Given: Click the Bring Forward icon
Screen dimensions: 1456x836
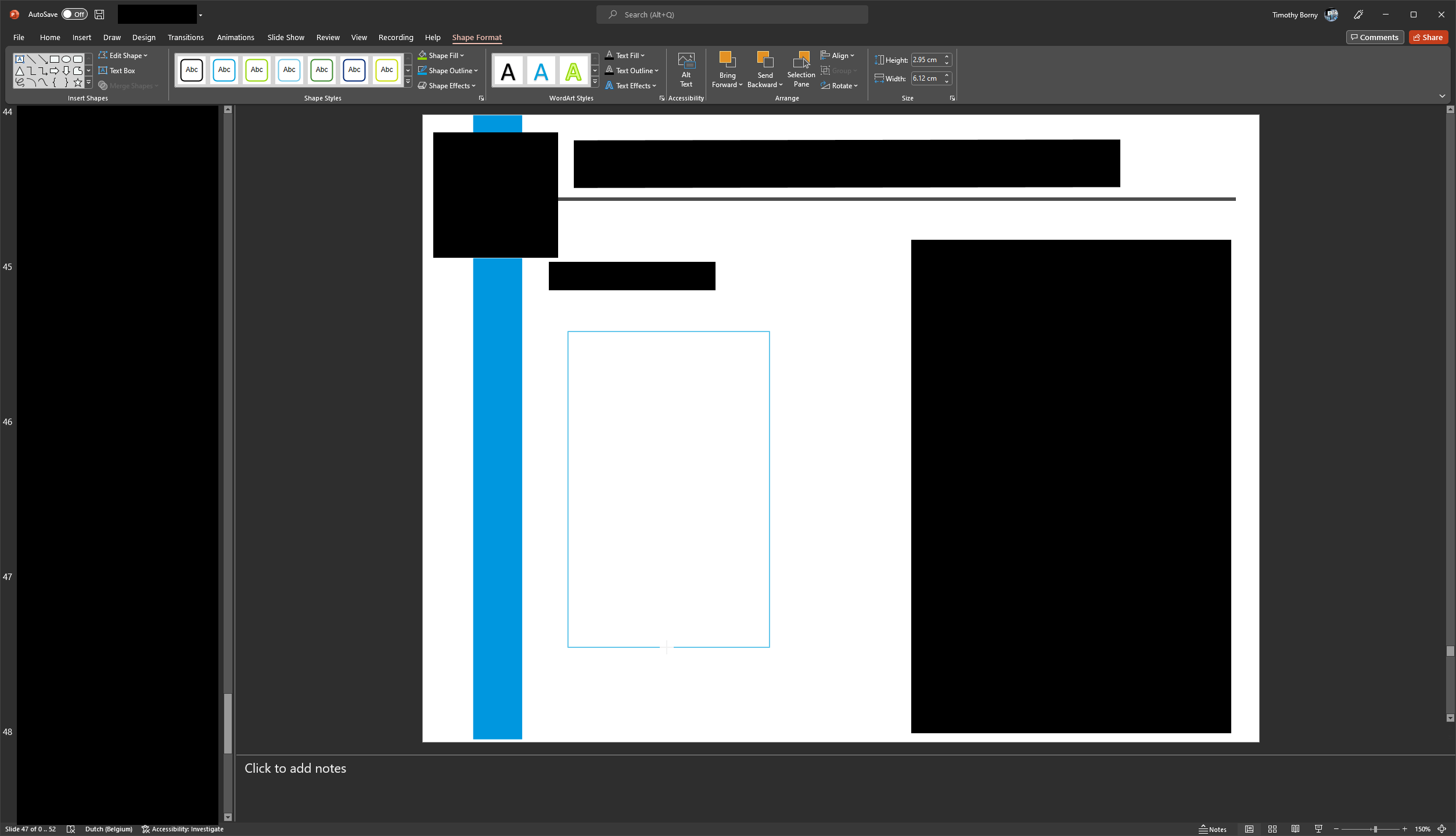Looking at the screenshot, I should click(x=727, y=60).
